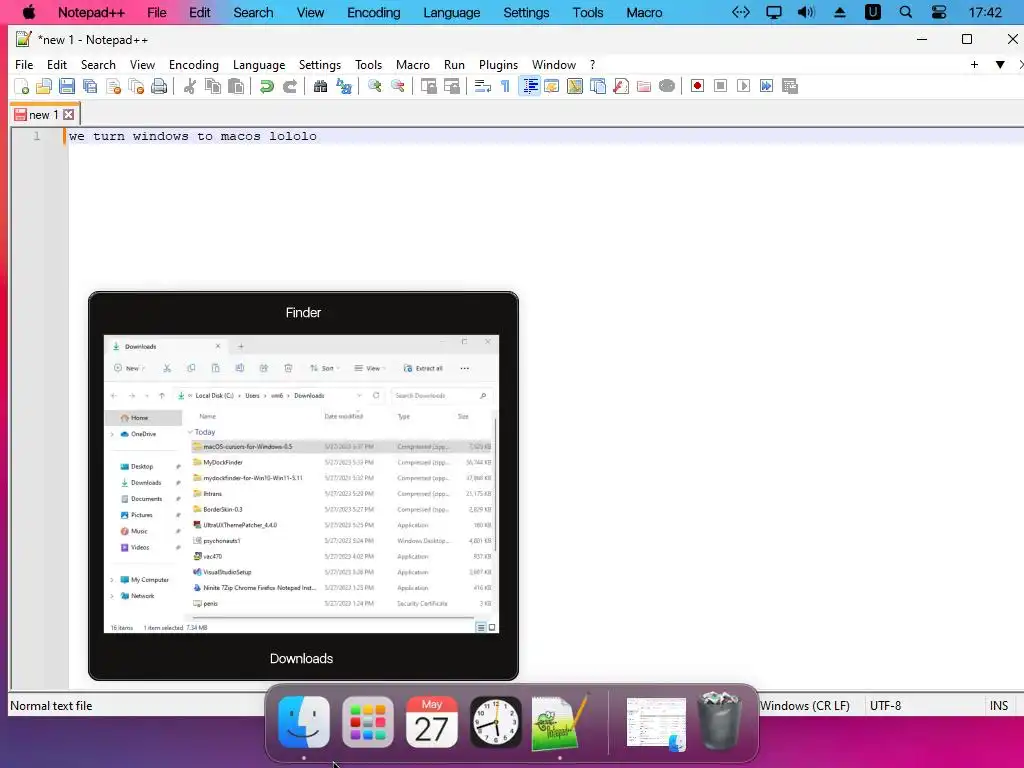The image size is (1024, 768).
Task: Zoom in with the magnifier plus icon
Action: click(374, 86)
